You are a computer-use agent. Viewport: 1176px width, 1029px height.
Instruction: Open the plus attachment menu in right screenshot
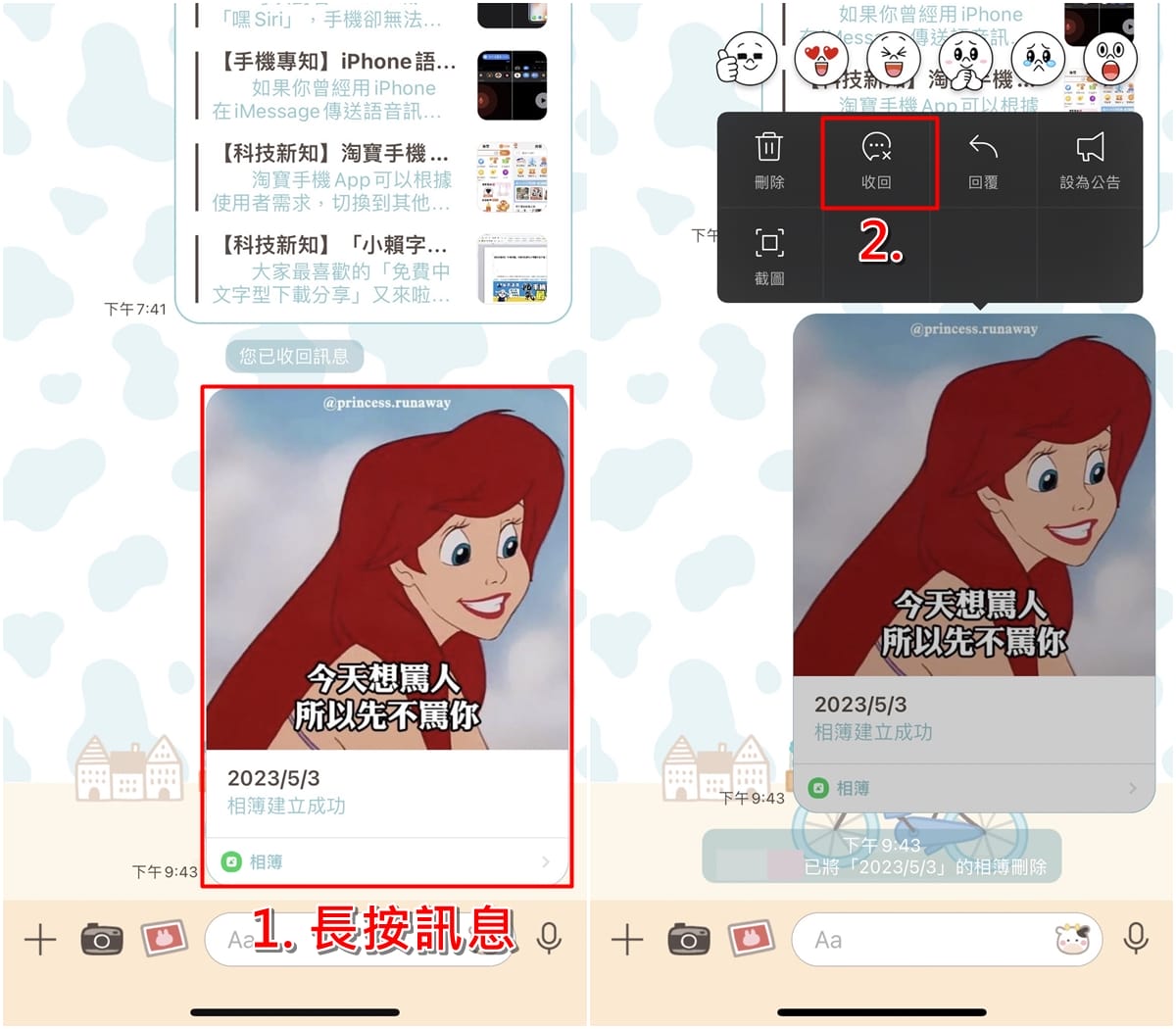[x=627, y=941]
